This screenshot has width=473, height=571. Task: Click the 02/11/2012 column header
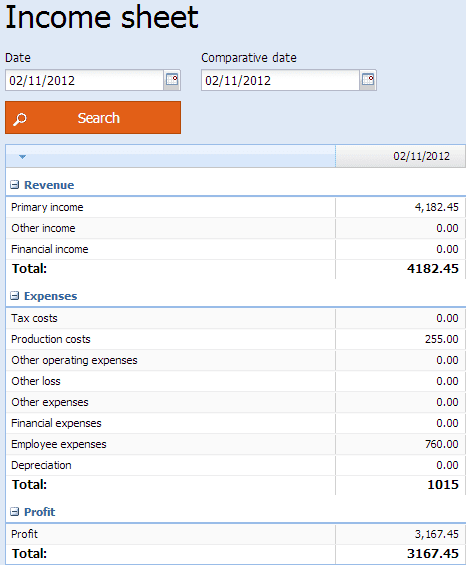coord(400,156)
